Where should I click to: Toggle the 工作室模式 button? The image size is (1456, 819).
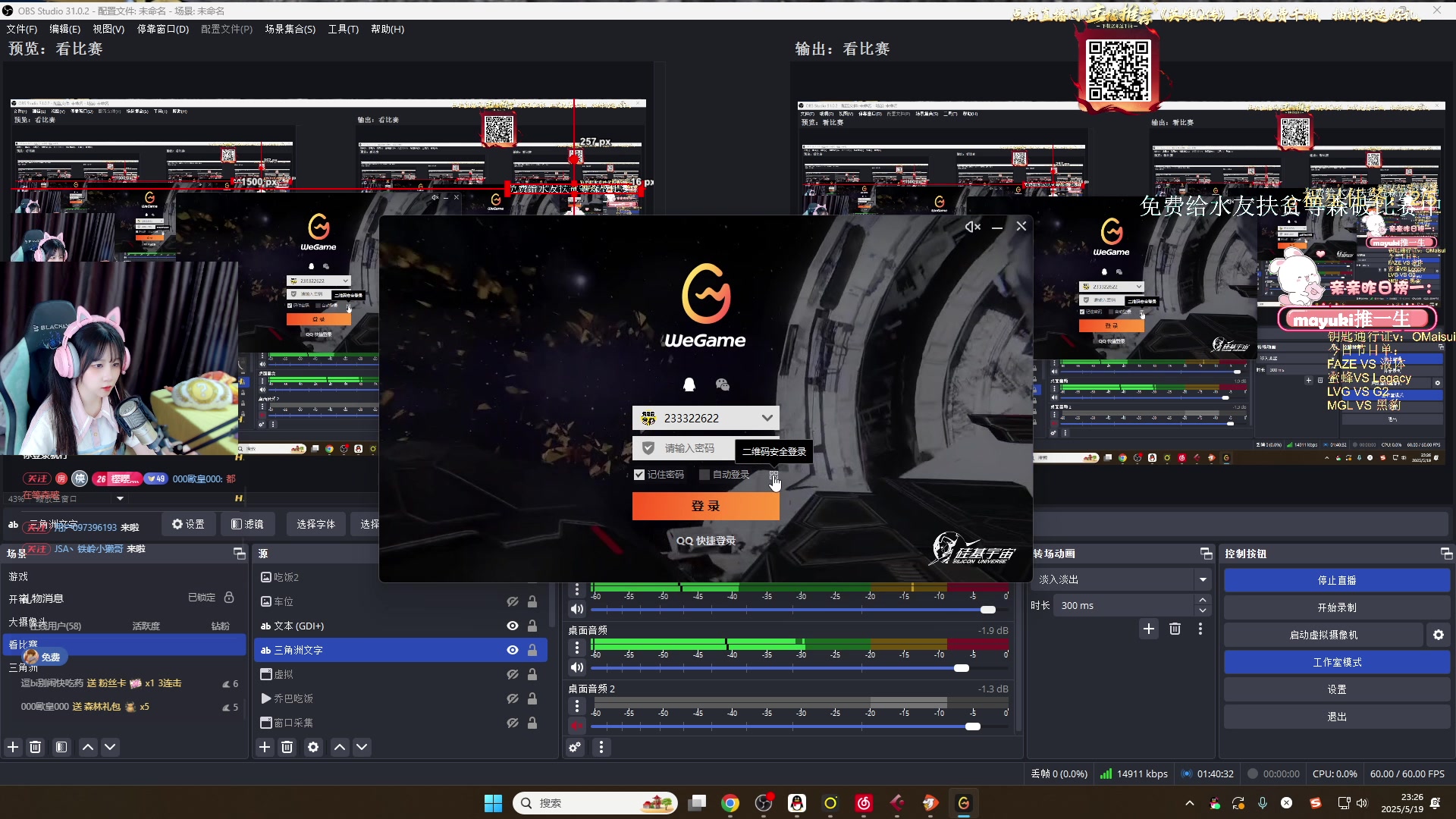(1337, 663)
